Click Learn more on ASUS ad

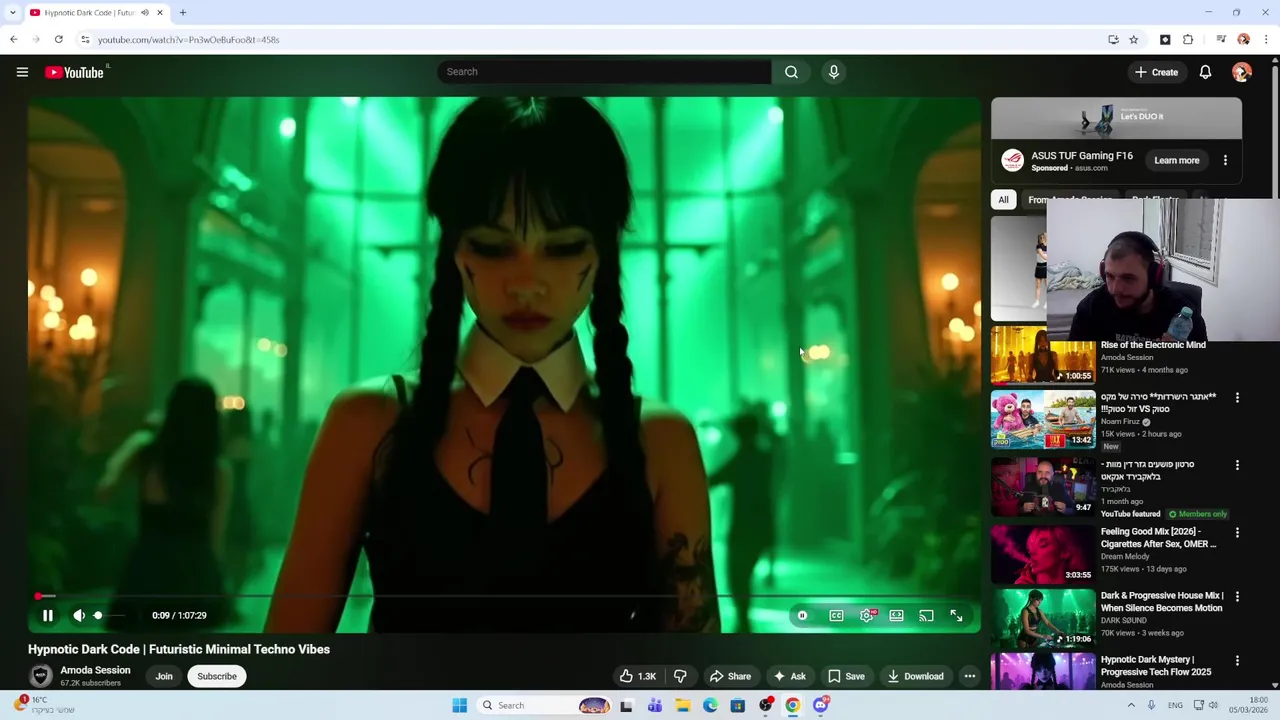[x=1176, y=160]
